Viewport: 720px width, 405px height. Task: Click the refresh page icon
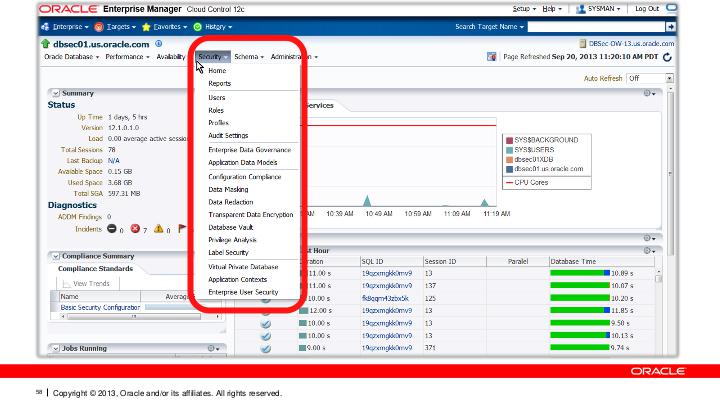coord(667,57)
